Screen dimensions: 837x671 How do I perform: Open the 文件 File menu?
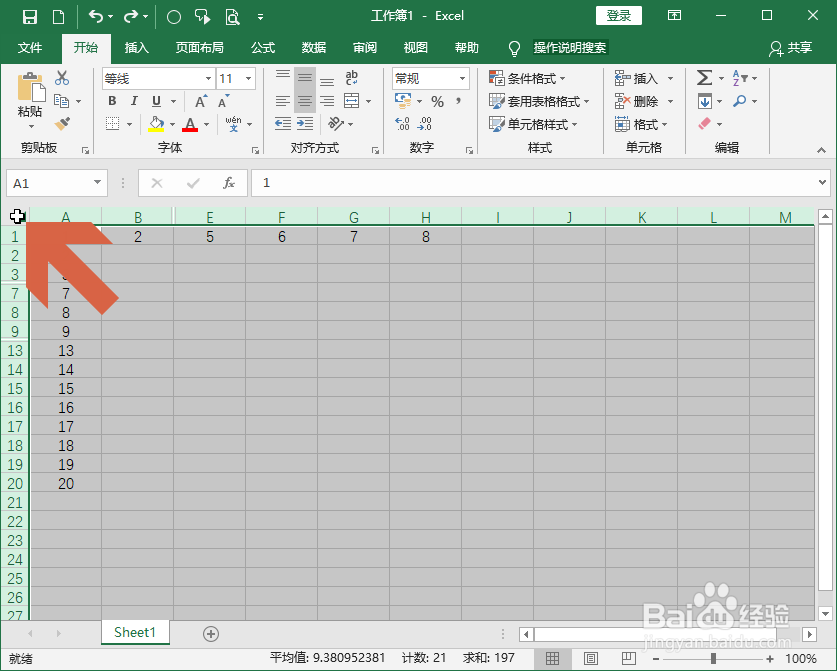(30, 48)
